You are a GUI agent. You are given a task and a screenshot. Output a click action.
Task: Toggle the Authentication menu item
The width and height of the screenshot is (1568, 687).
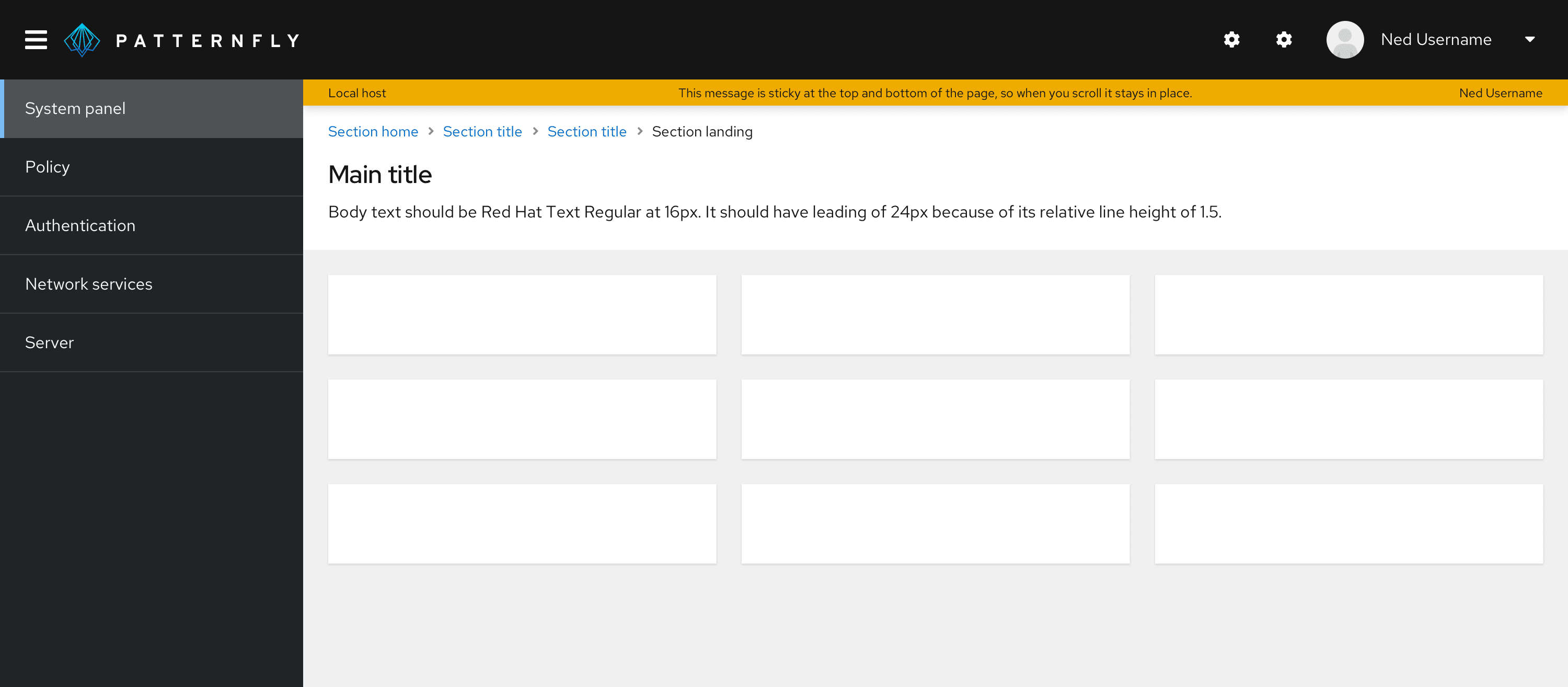(152, 225)
